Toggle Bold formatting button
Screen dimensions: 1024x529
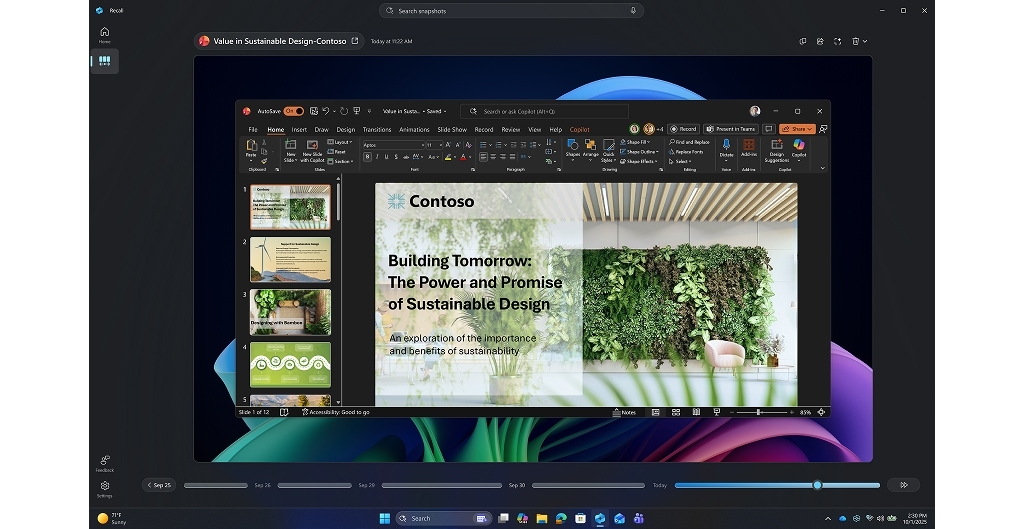[x=368, y=157]
